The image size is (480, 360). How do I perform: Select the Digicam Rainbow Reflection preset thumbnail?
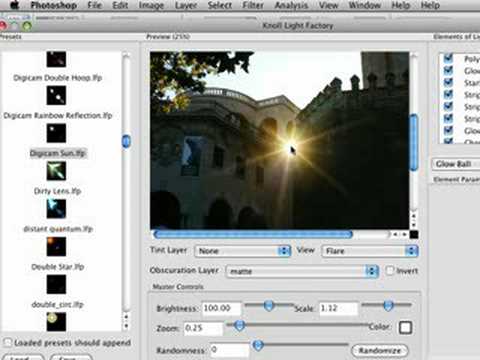coord(56,95)
